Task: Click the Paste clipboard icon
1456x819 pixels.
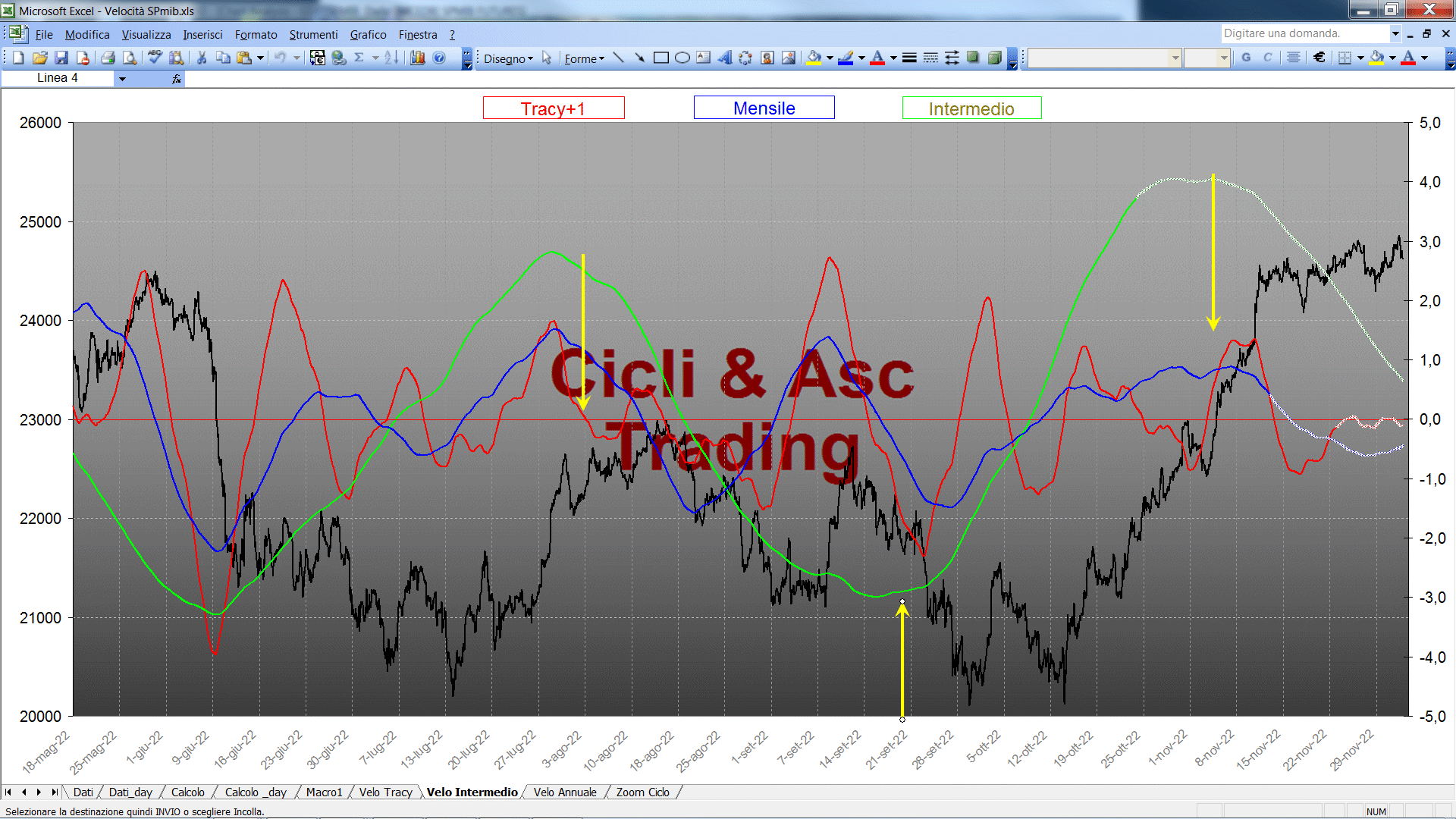Action: pyautogui.click(x=244, y=58)
